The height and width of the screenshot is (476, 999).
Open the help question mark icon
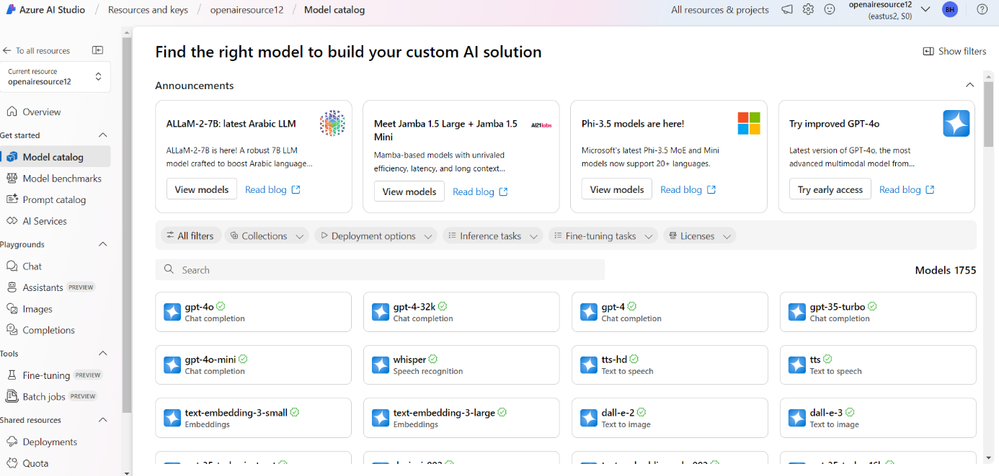pyautogui.click(x=982, y=10)
